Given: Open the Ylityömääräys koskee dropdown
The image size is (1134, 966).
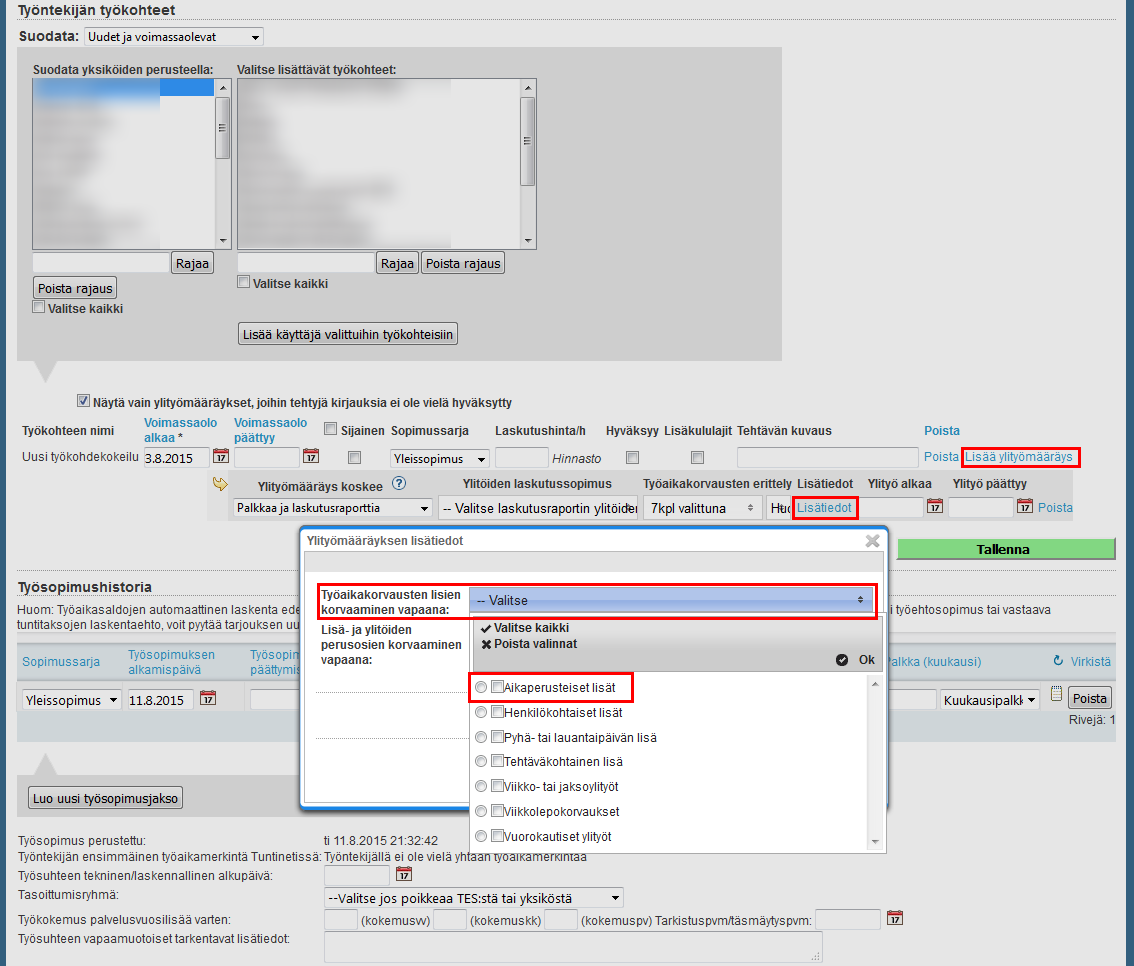Looking at the screenshot, I should (333, 508).
